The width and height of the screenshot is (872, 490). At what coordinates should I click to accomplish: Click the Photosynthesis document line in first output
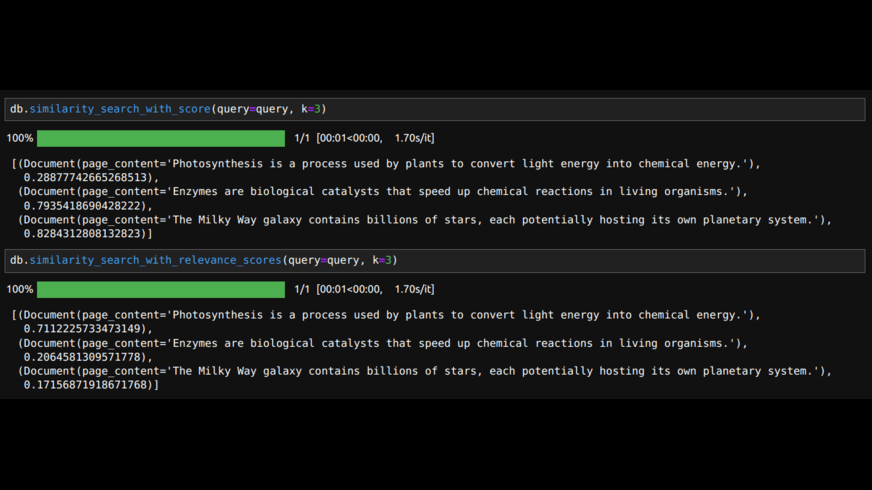coord(385,164)
